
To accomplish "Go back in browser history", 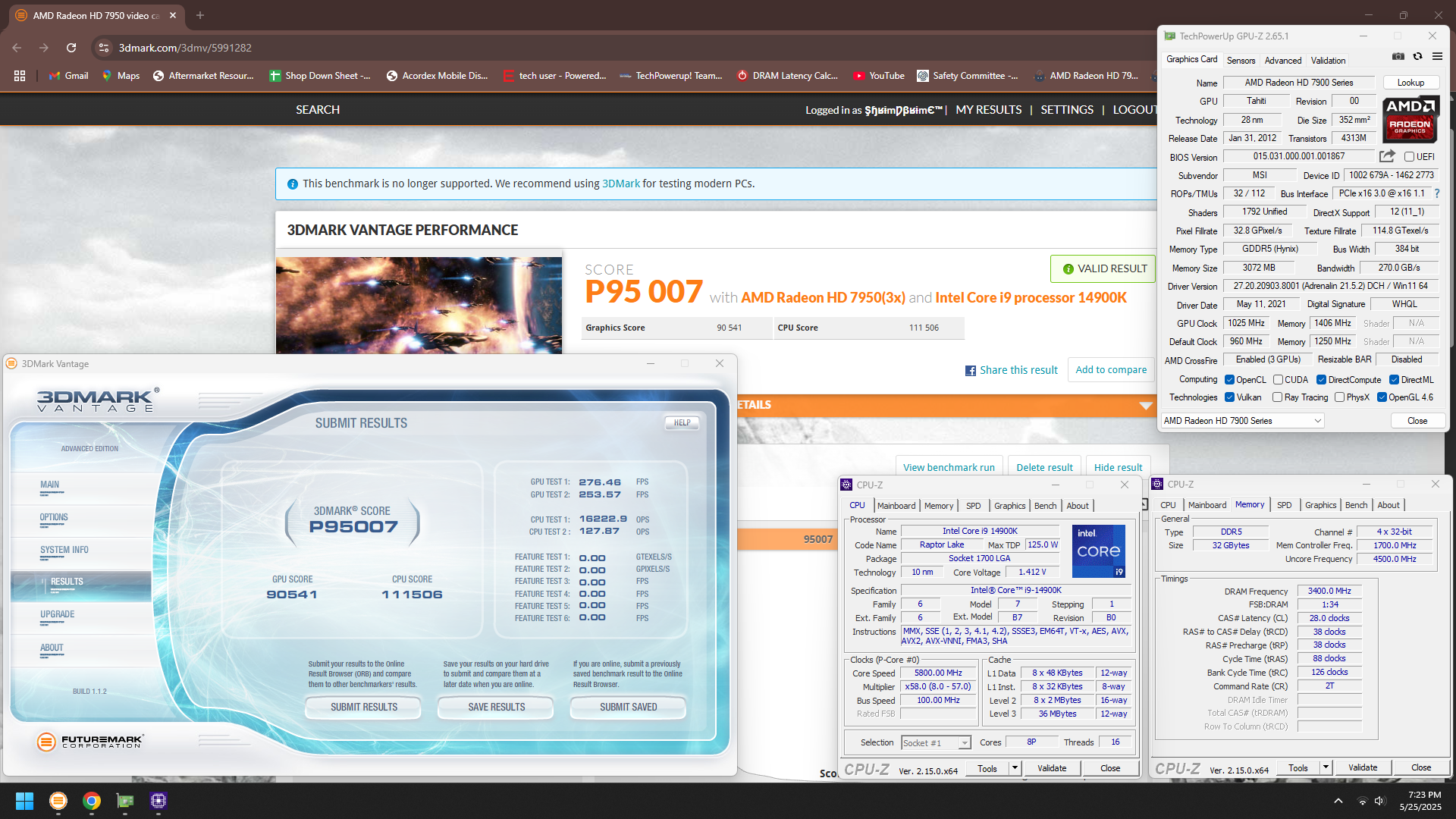I will coord(17,48).
